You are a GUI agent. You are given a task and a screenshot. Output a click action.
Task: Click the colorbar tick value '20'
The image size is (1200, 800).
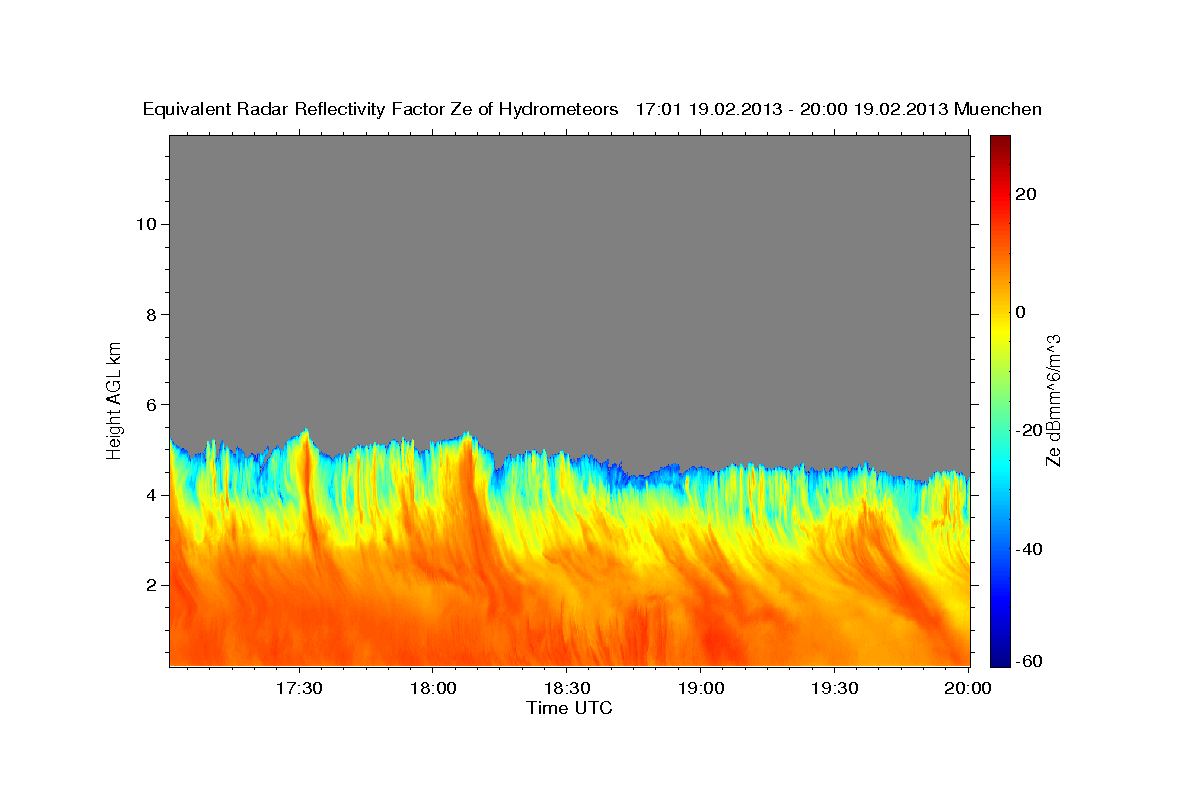[1024, 195]
